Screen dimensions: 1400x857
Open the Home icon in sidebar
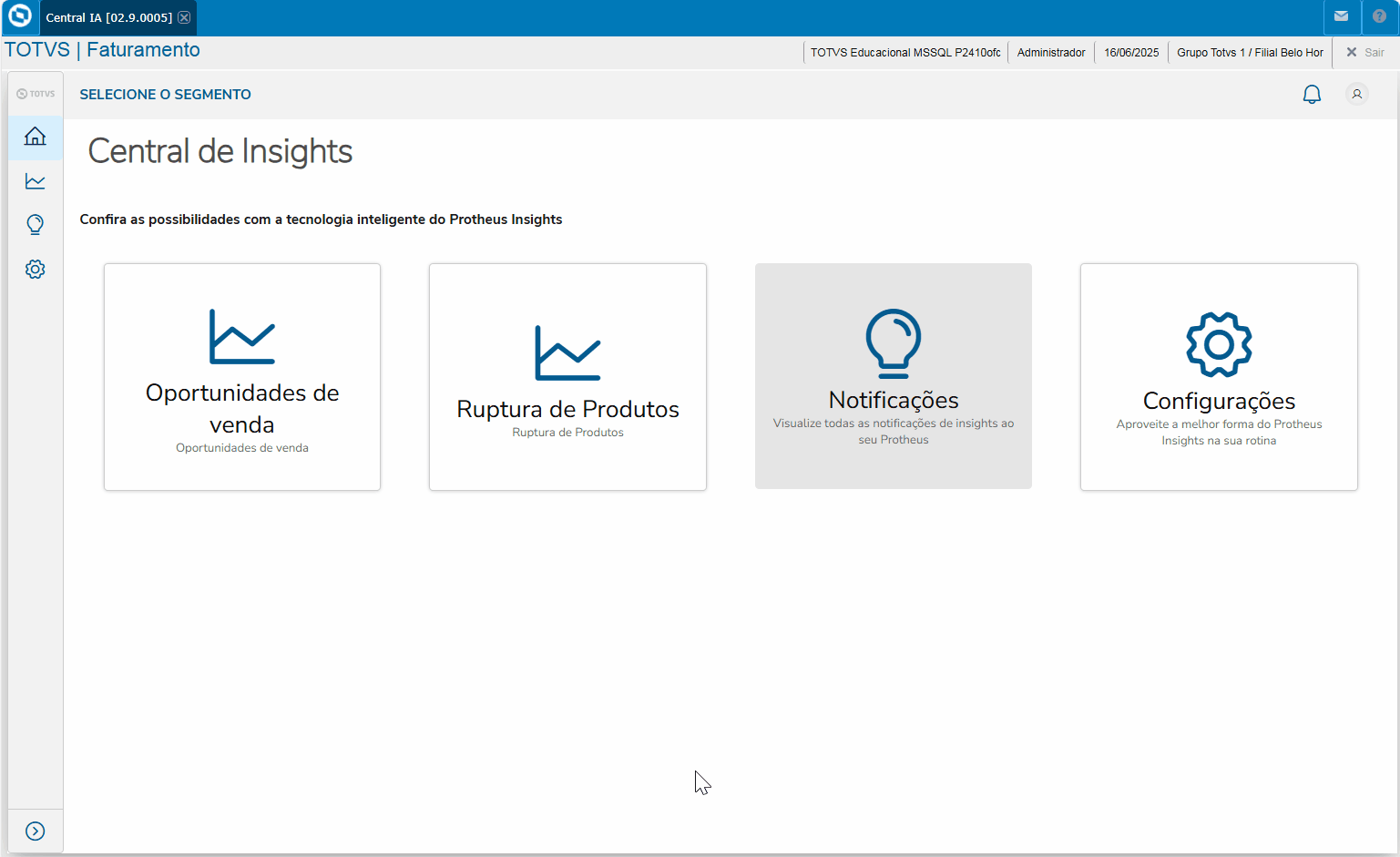36,137
